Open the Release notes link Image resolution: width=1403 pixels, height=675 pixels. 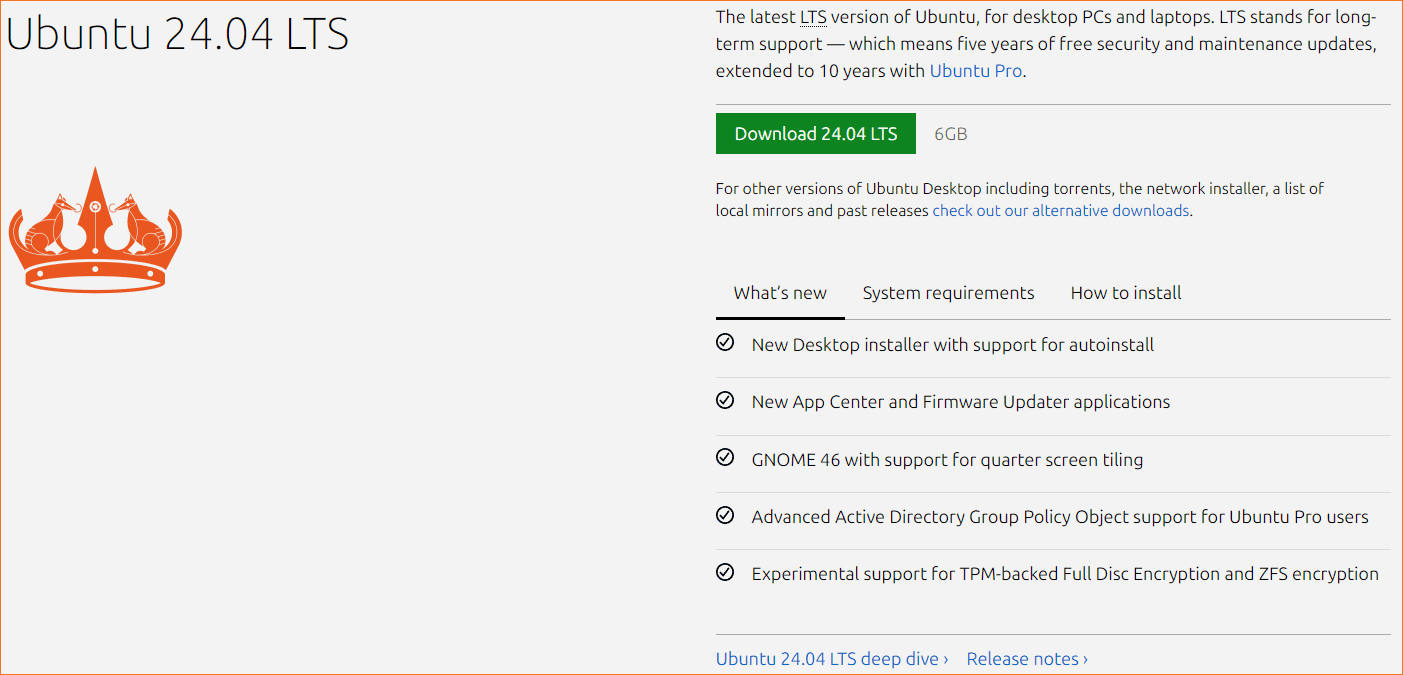click(x=1027, y=659)
